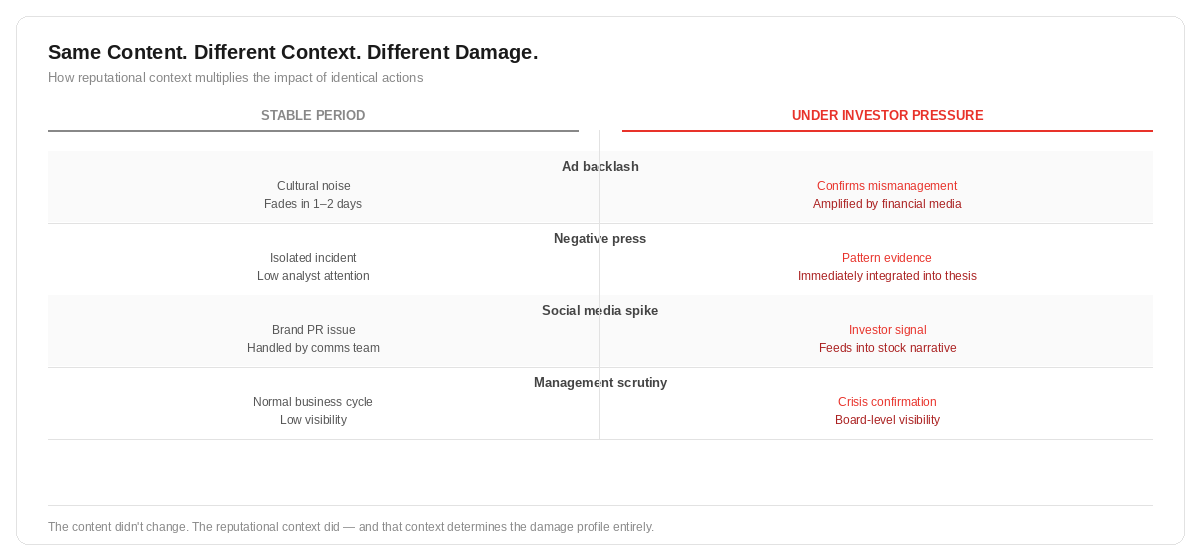Click 'Low visibility' text
Screen dimensions: 1200x560
[x=313, y=420]
